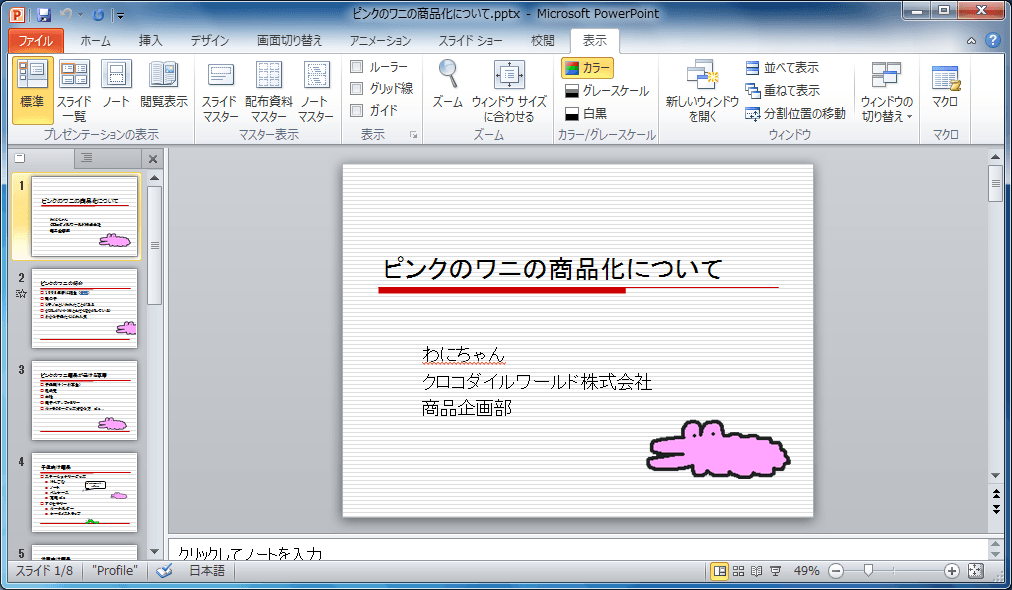Open 表示 group dialog launcher
1012x590 pixels.
[x=413, y=135]
